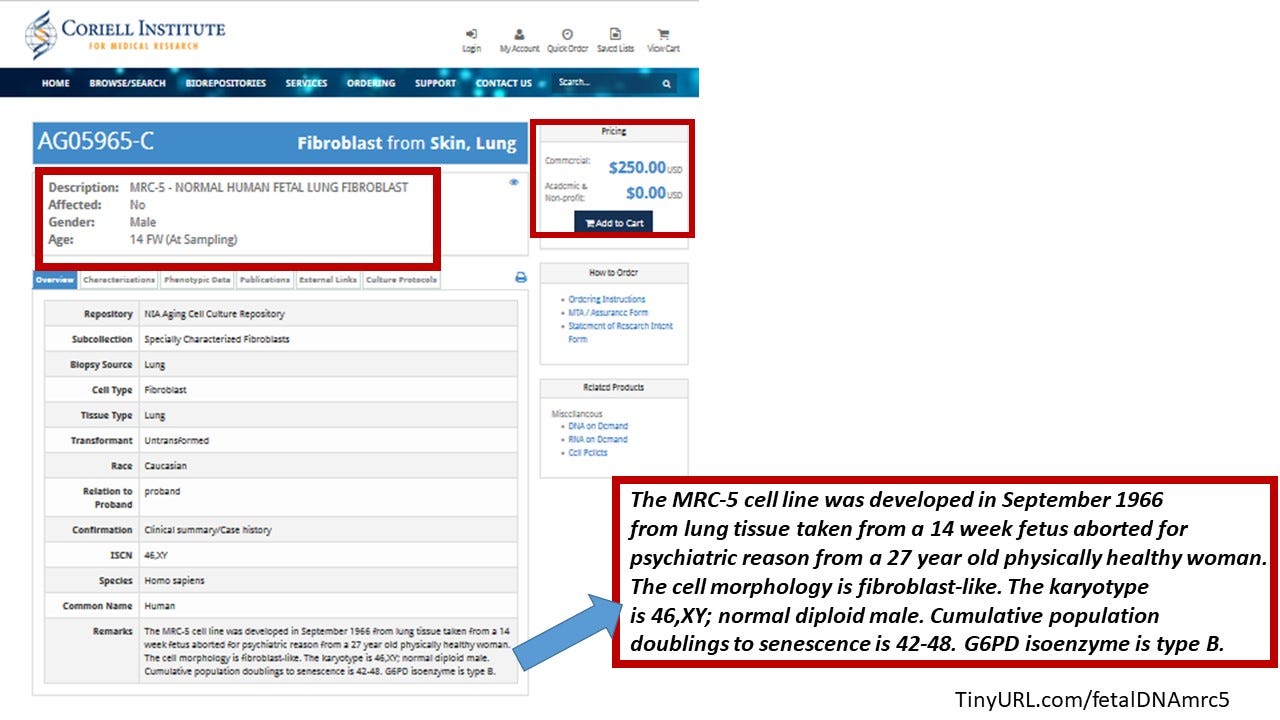The height and width of the screenshot is (720, 1280).
Task: Click the Homo sapiens species value
Action: tap(172, 580)
